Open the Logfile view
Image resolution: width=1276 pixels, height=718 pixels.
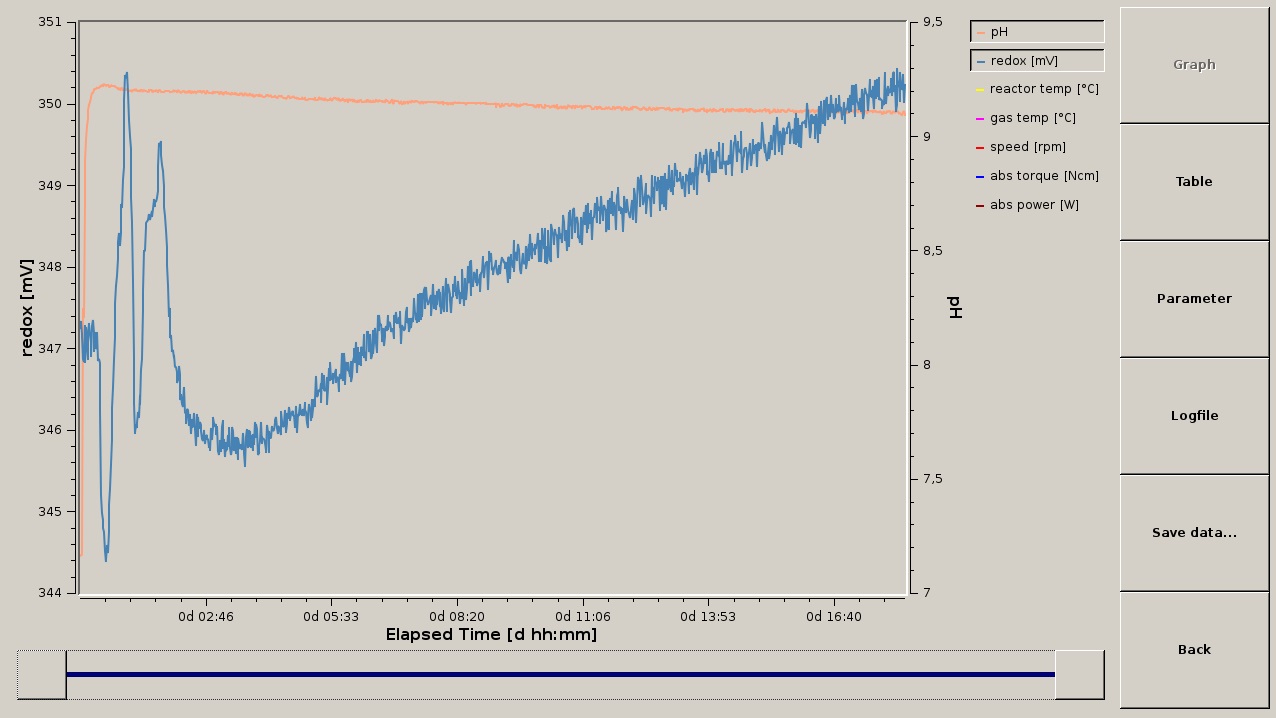click(1193, 415)
